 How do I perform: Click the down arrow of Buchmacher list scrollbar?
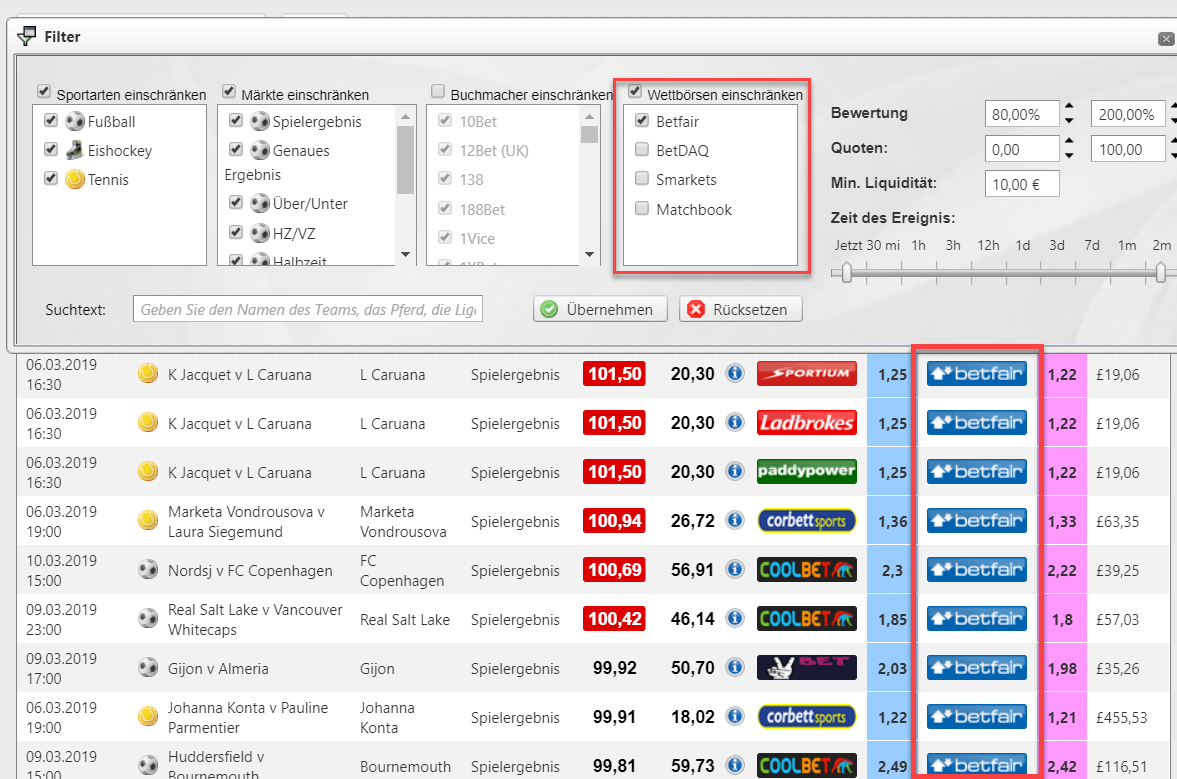589,254
